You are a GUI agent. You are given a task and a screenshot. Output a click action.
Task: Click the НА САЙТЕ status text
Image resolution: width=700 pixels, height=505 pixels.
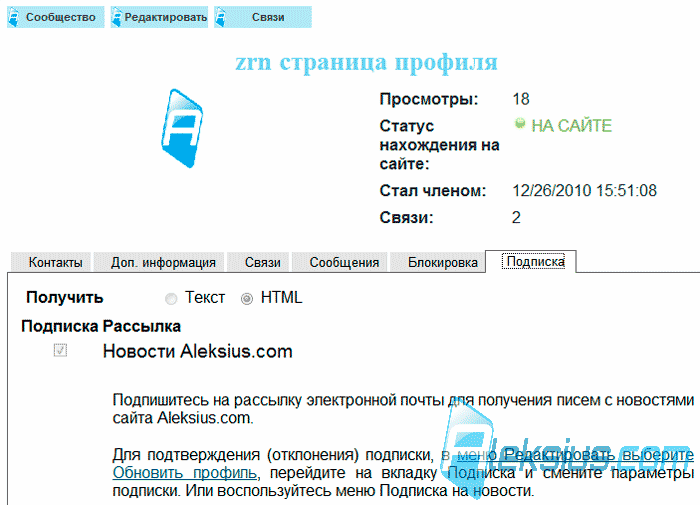(571, 126)
